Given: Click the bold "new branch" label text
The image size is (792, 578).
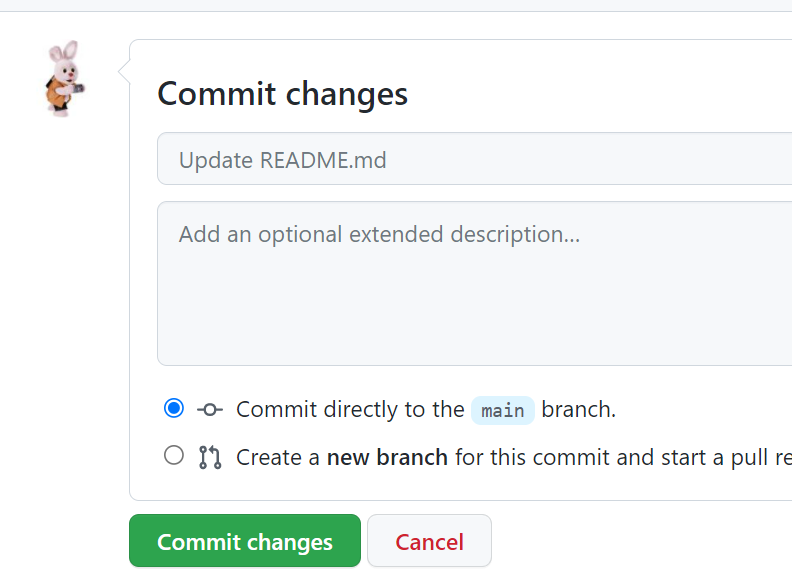Looking at the screenshot, I should click(x=387, y=457).
